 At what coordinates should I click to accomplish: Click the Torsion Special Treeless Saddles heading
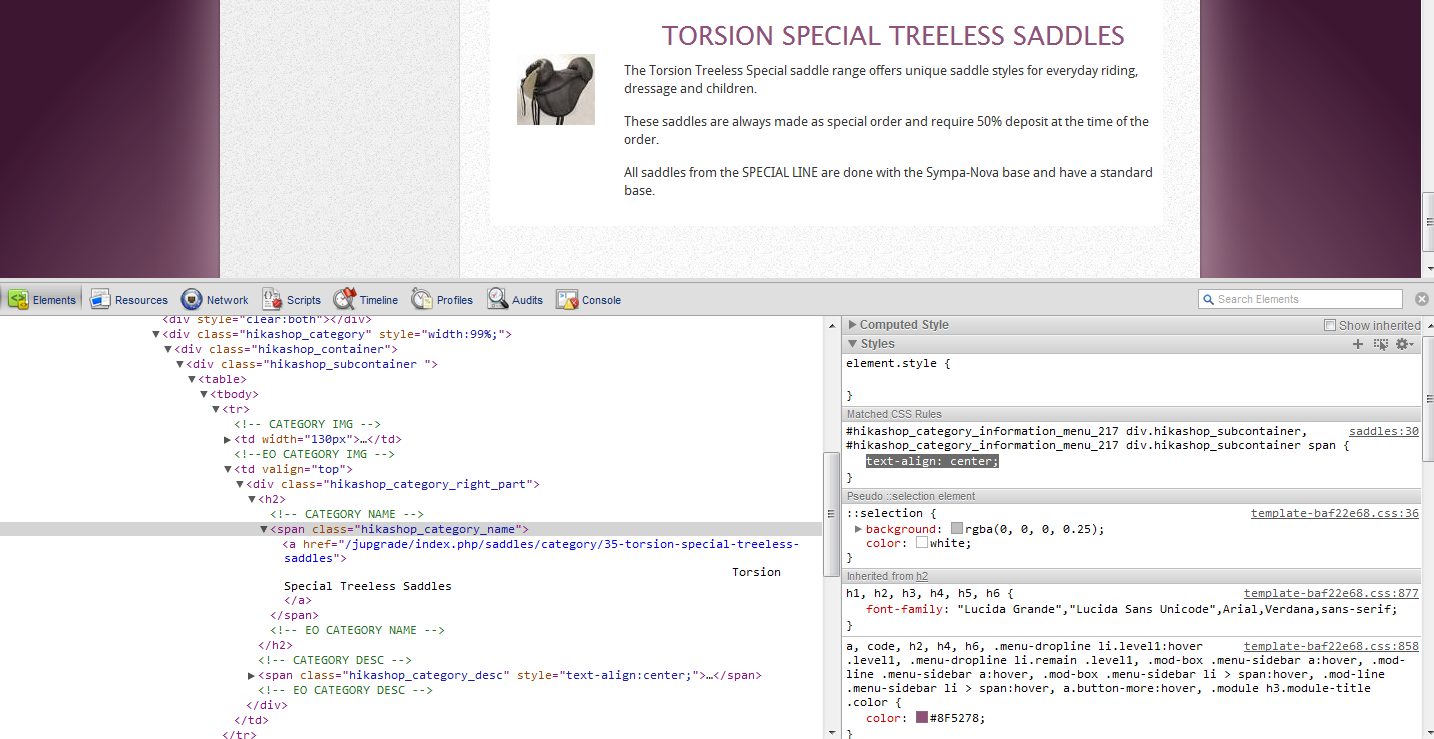pyautogui.click(x=893, y=36)
